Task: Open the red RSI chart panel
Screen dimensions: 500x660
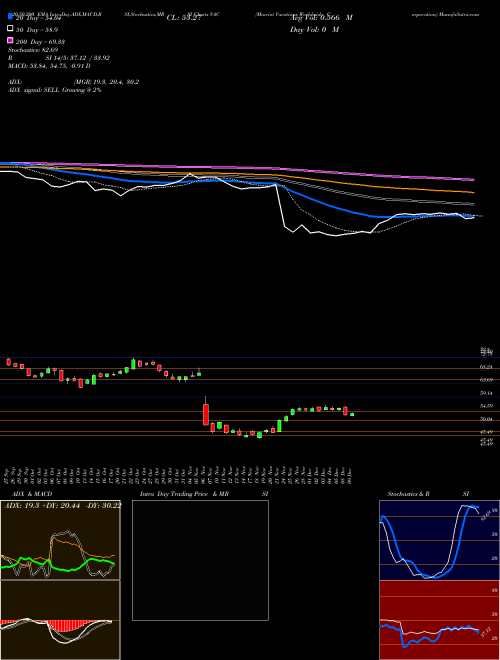Action: pos(439,620)
